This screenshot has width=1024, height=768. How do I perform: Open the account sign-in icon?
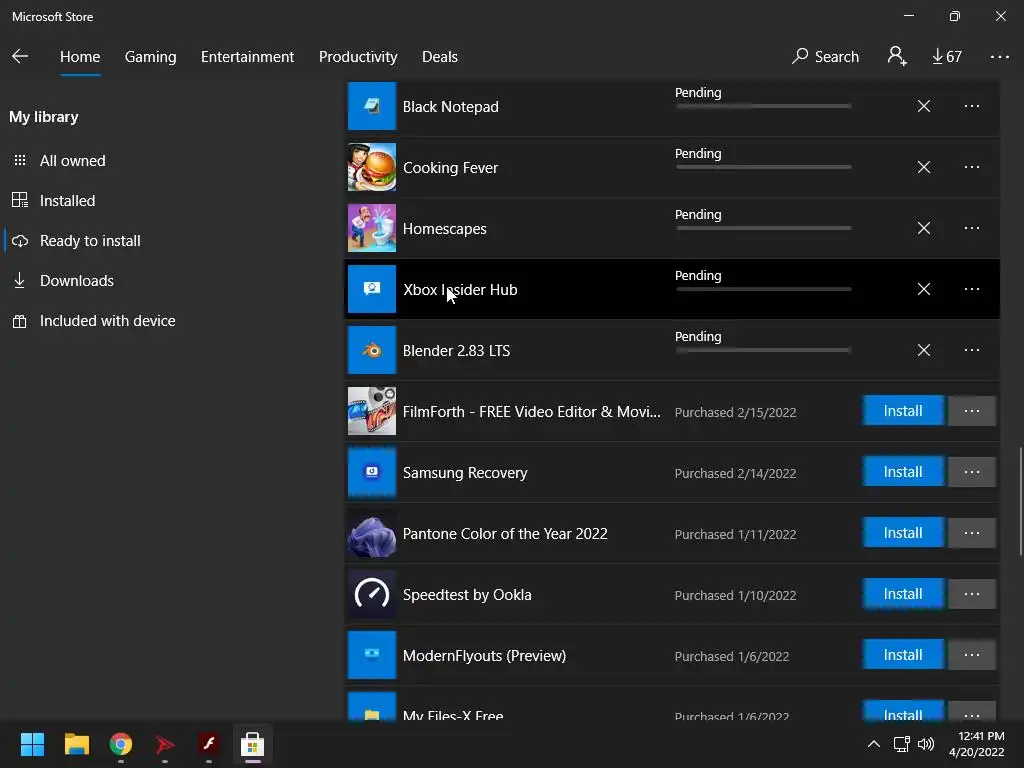[897, 56]
